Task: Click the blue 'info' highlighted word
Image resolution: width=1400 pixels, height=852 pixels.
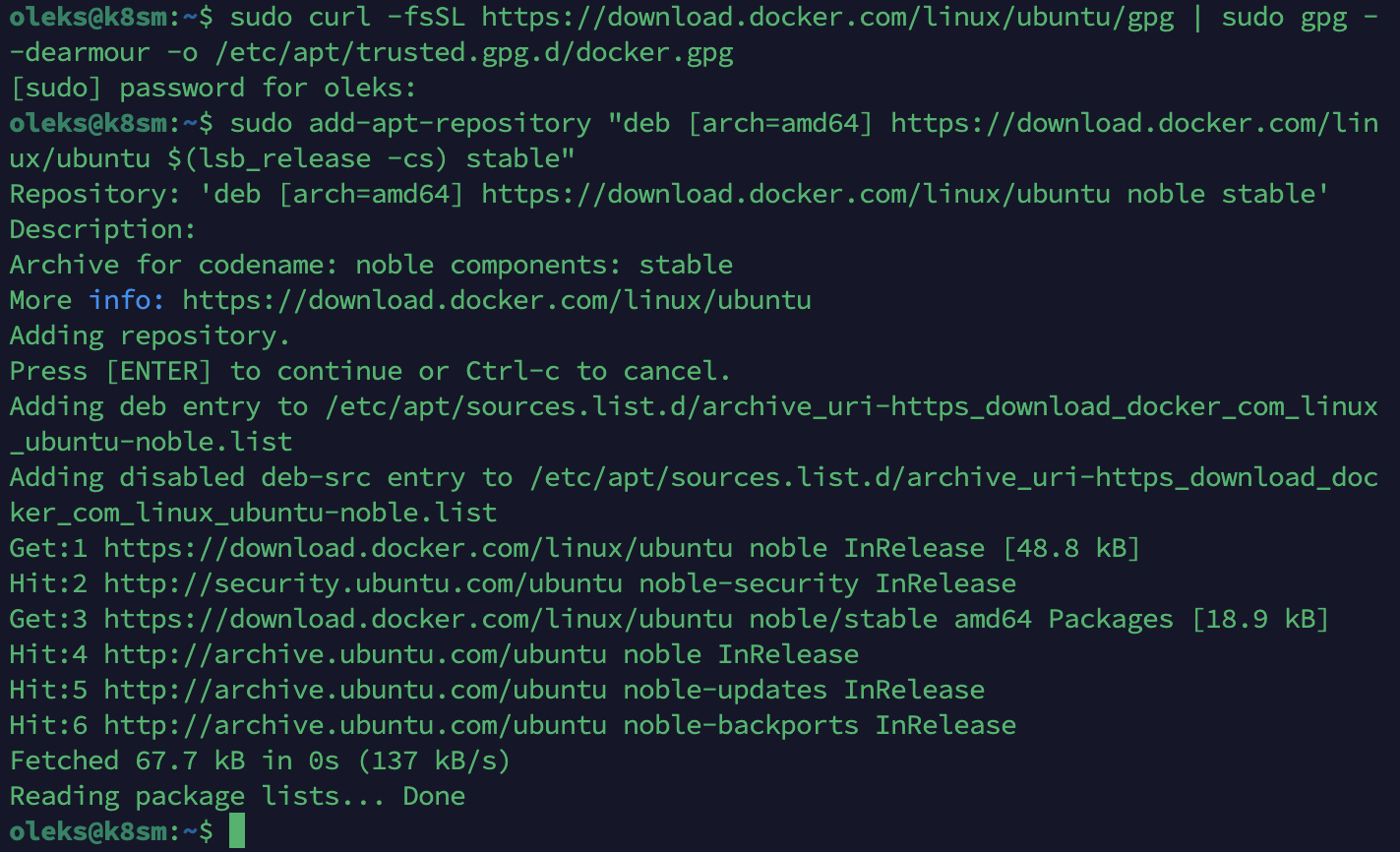Action: pyautogui.click(x=119, y=300)
